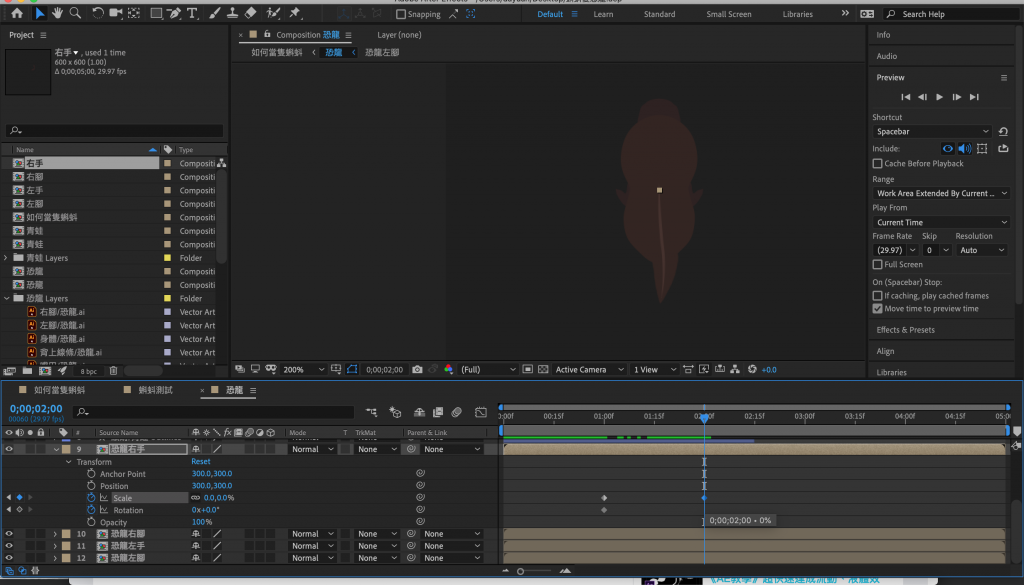Viewport: 1024px width, 585px height.
Task: Select the Hand tool in the toolbar
Action: [58, 14]
